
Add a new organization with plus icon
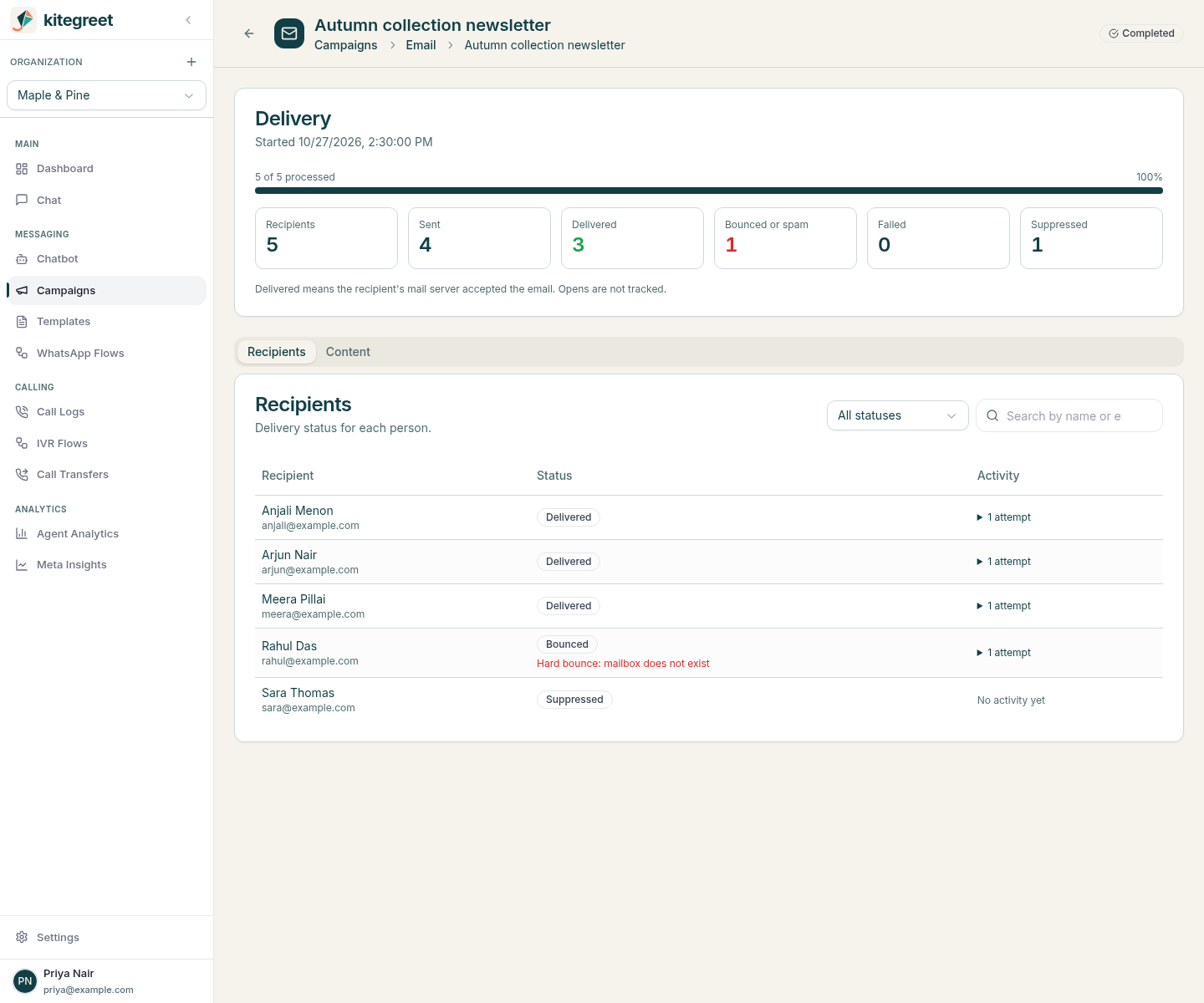pos(191,62)
